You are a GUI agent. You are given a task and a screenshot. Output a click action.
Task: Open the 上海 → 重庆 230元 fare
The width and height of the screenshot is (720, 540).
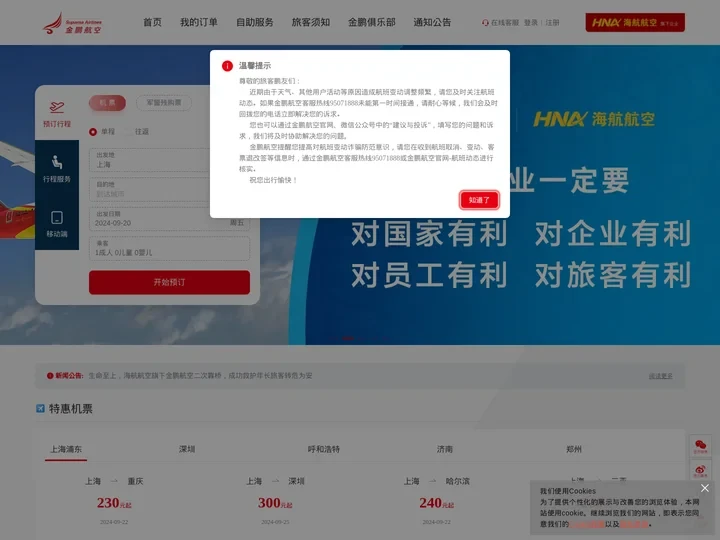114,501
